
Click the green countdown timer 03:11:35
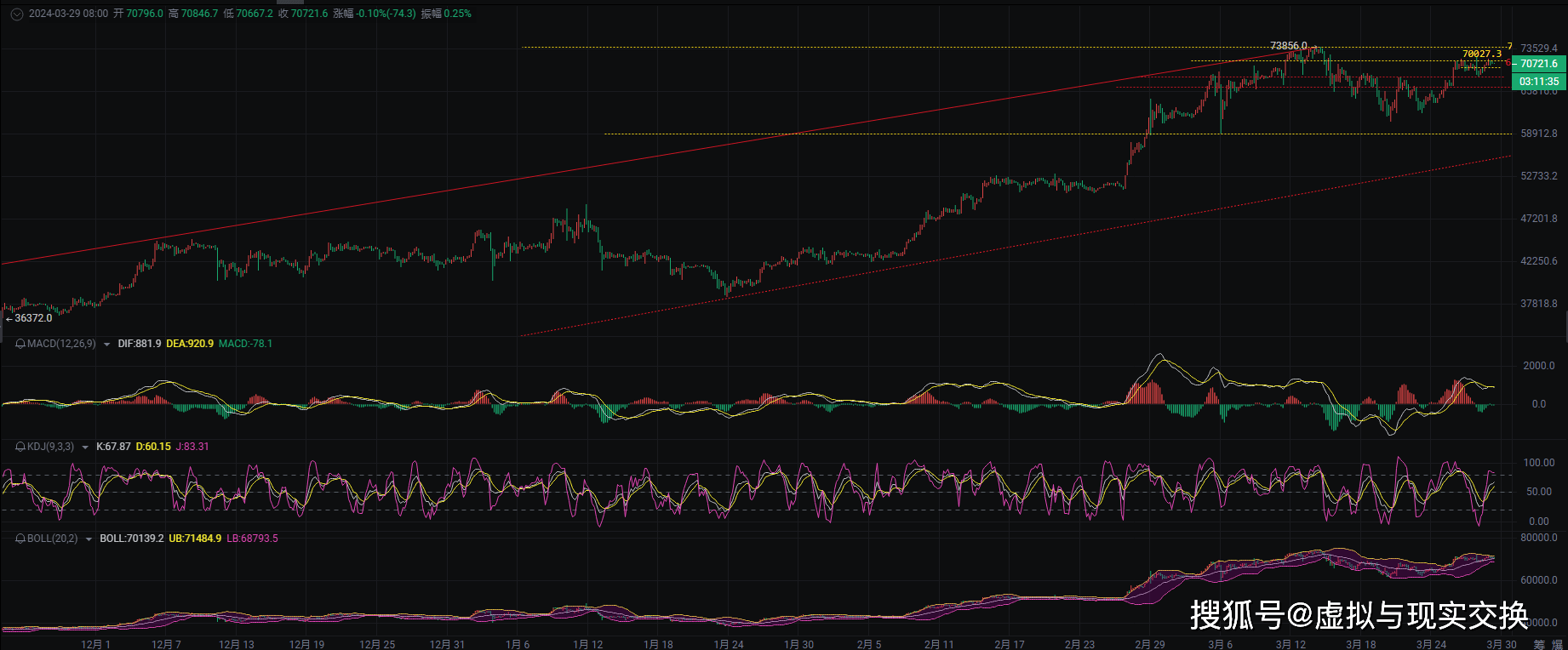coord(1539,82)
